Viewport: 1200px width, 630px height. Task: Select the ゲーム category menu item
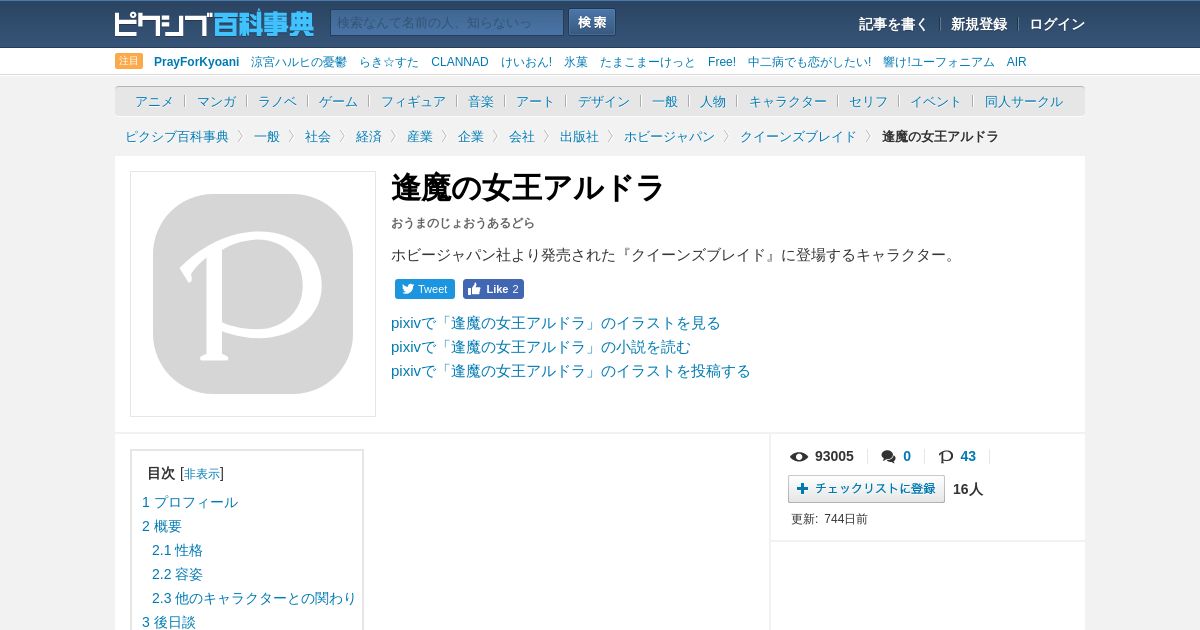pos(338,101)
